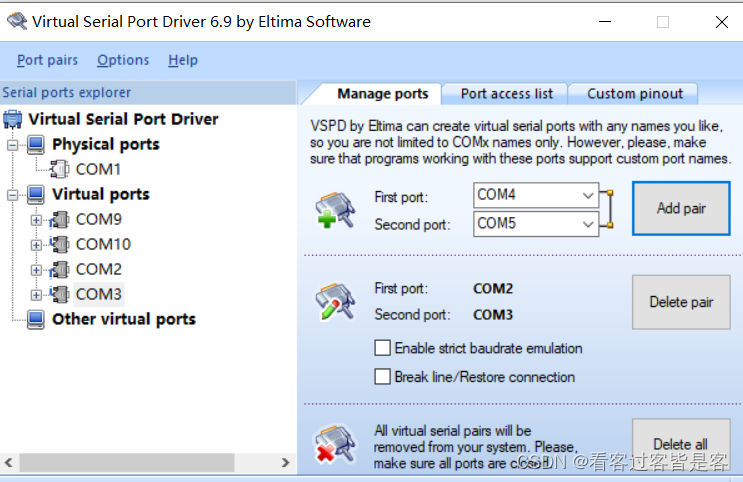Click the Add pair button
Screen dimensions: 743x482
tap(681, 208)
